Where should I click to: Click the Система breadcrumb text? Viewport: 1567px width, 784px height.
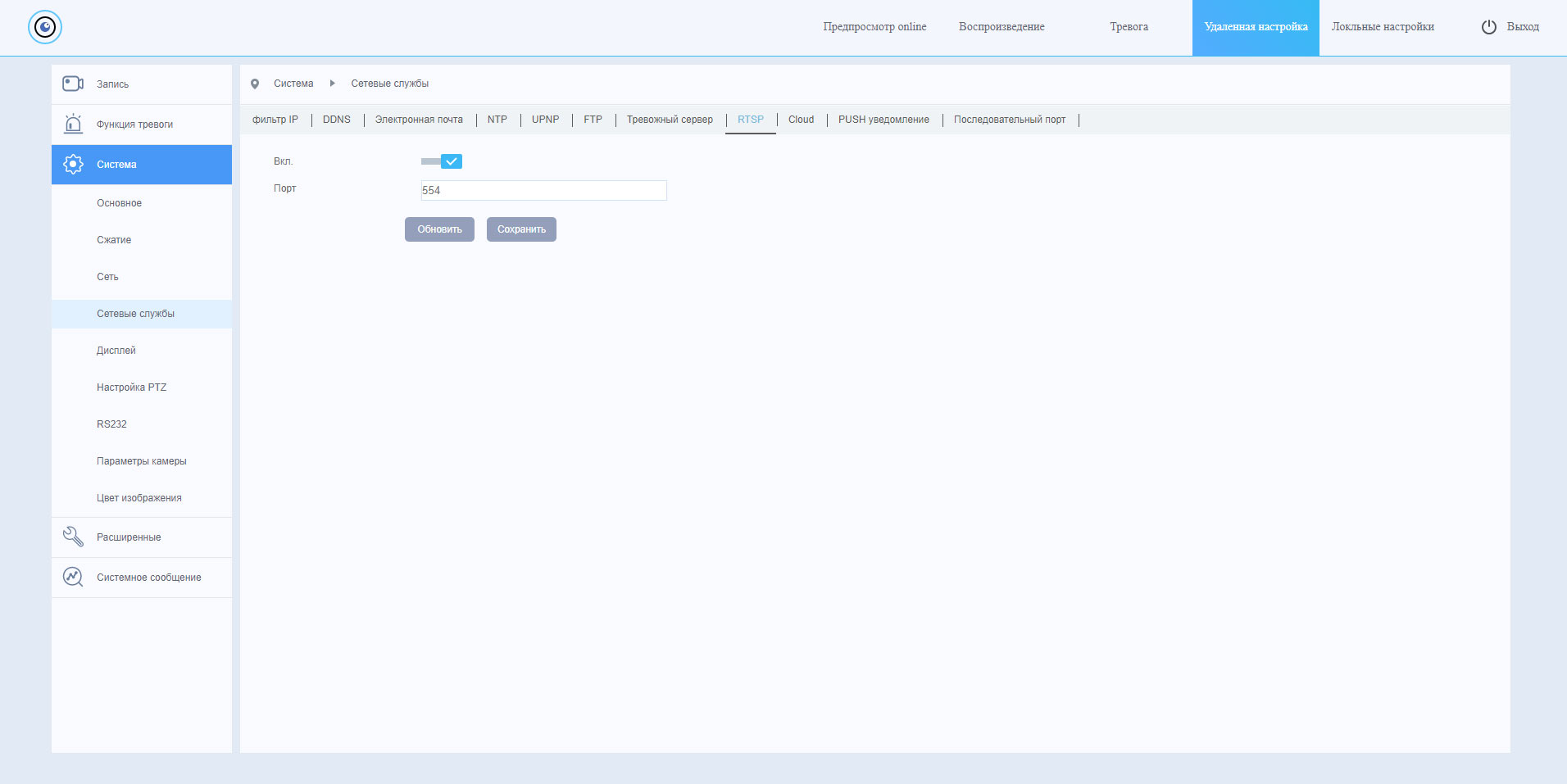[293, 84]
